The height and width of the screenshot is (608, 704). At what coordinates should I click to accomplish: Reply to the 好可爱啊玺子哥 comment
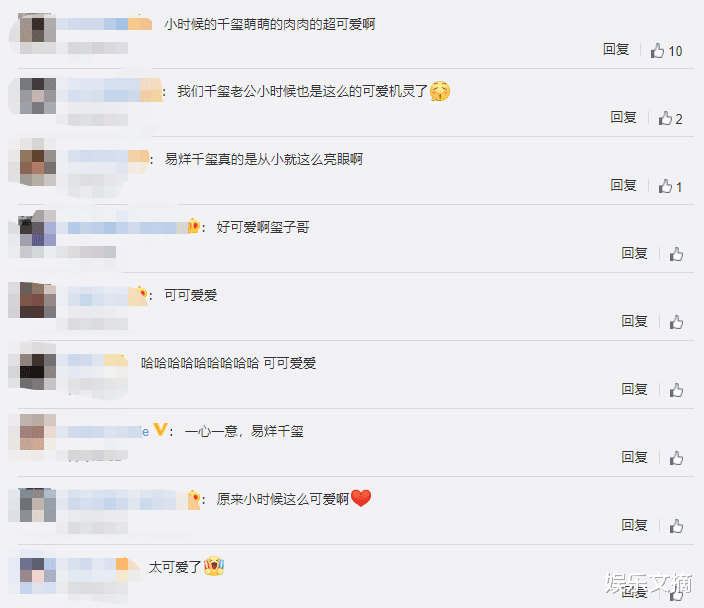[634, 253]
